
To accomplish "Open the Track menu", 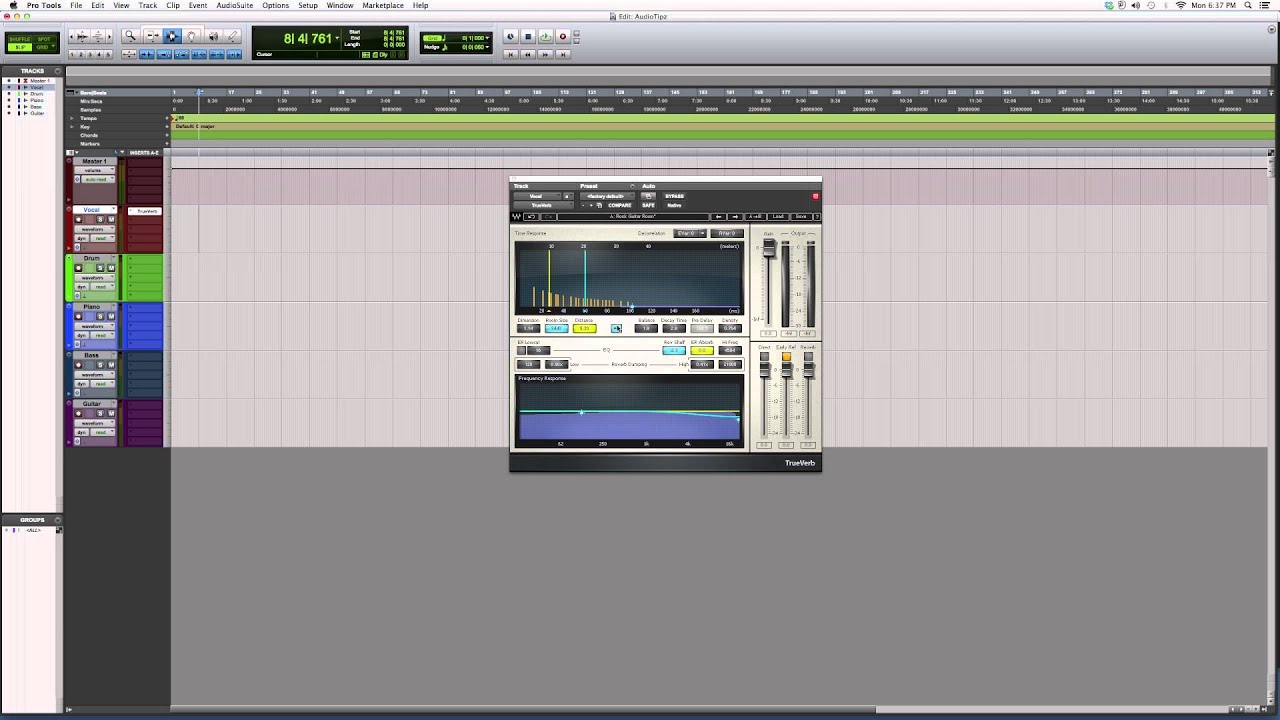I will pyautogui.click(x=148, y=5).
